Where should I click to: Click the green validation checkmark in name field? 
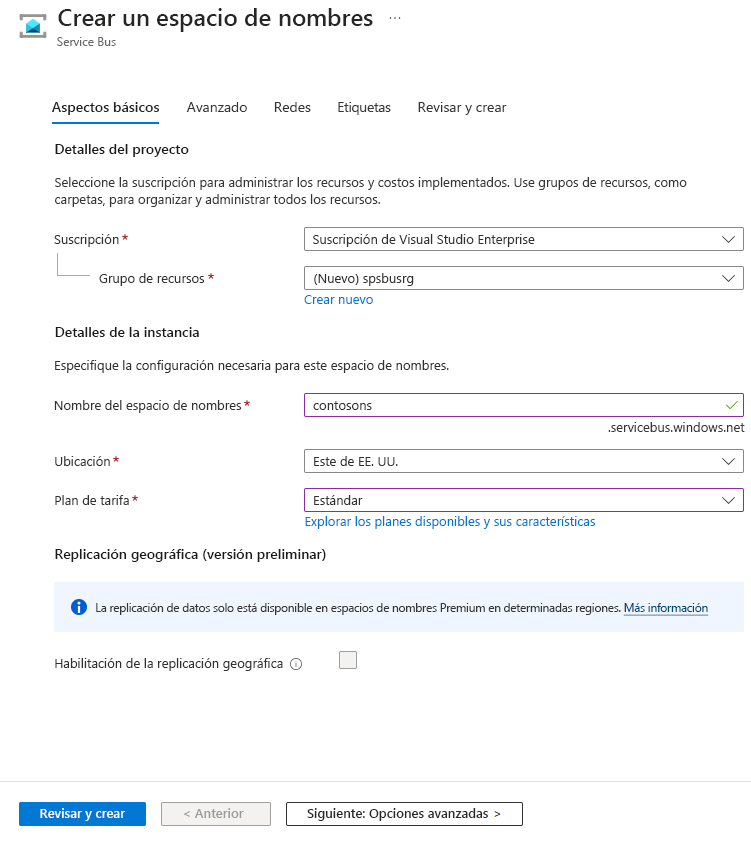[x=731, y=405]
